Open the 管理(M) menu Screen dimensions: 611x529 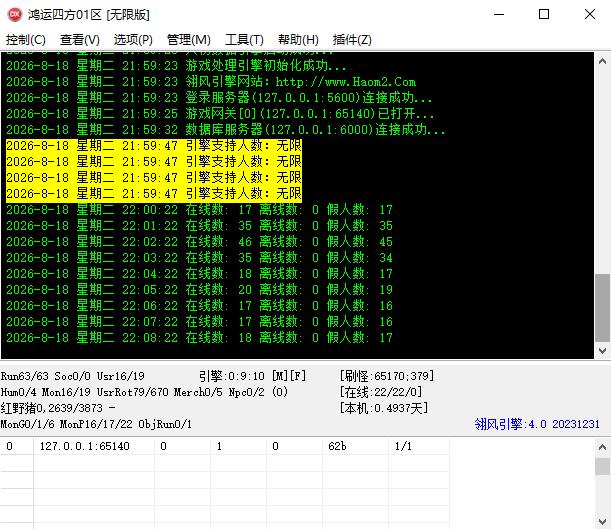pos(189,40)
